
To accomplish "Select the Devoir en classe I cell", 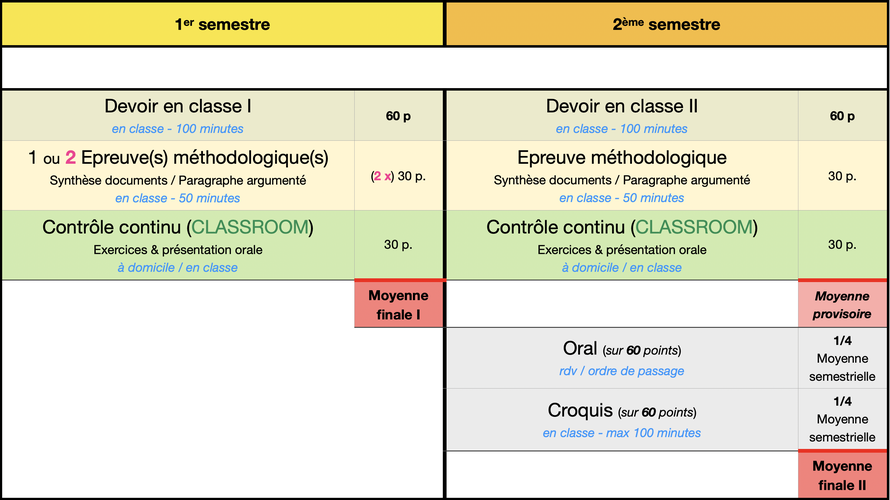I will pos(178,116).
